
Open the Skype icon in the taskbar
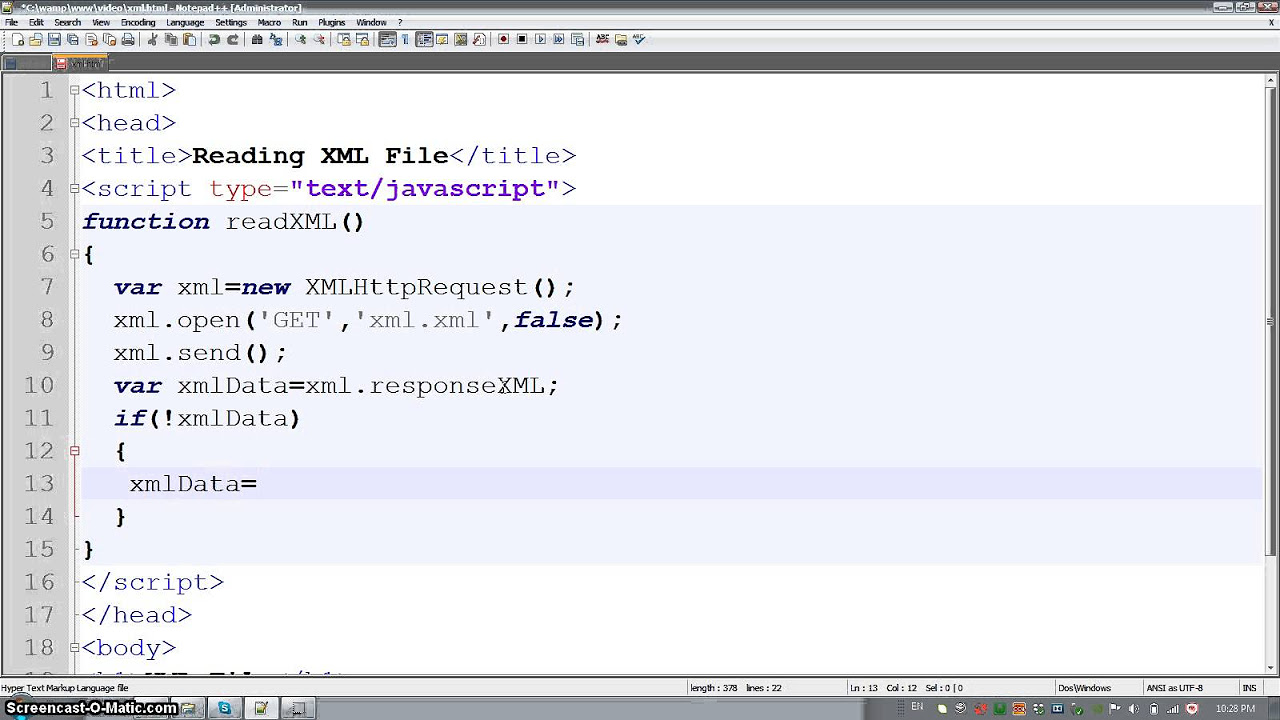(224, 708)
